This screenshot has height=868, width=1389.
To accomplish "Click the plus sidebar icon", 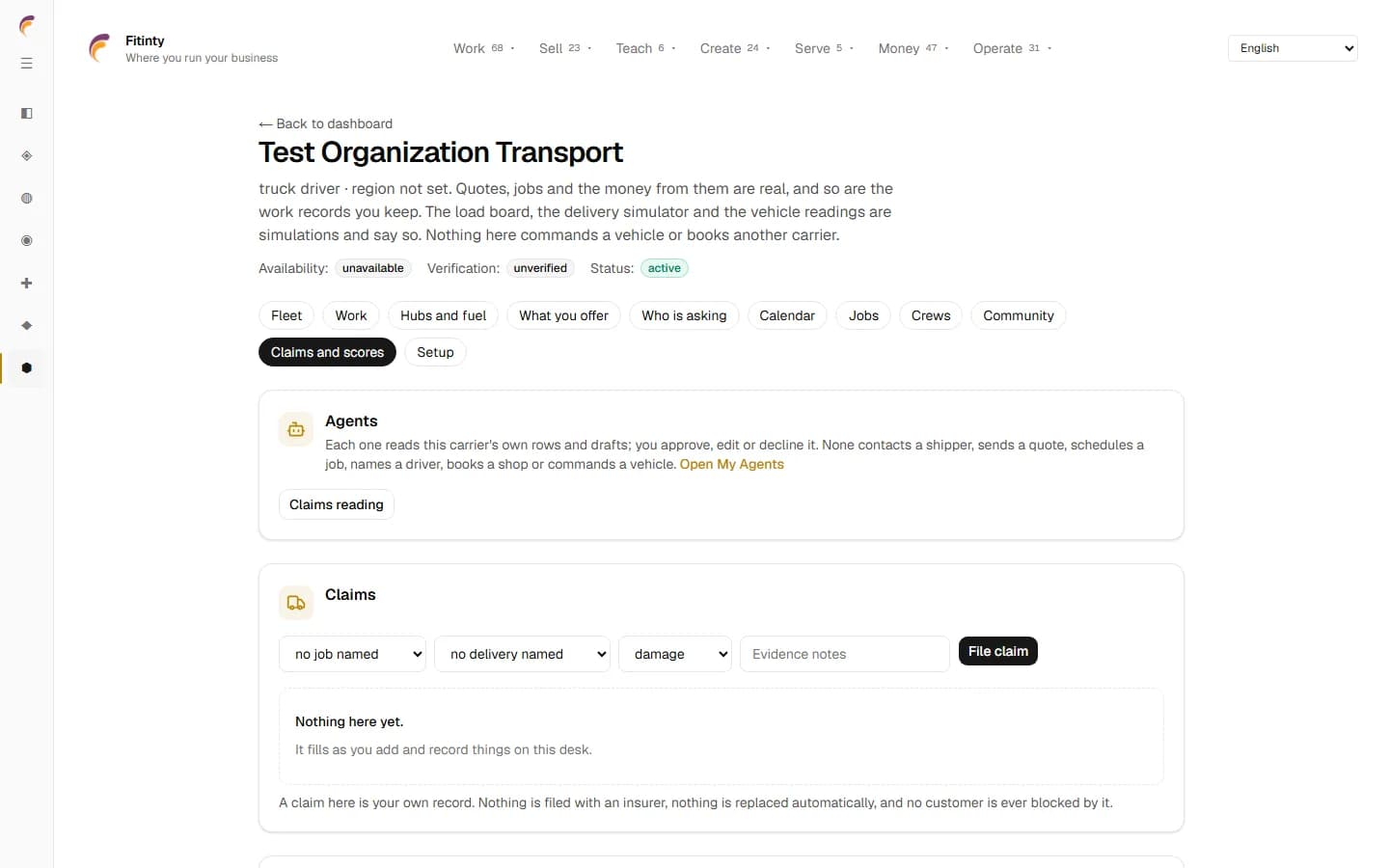I will [x=27, y=284].
